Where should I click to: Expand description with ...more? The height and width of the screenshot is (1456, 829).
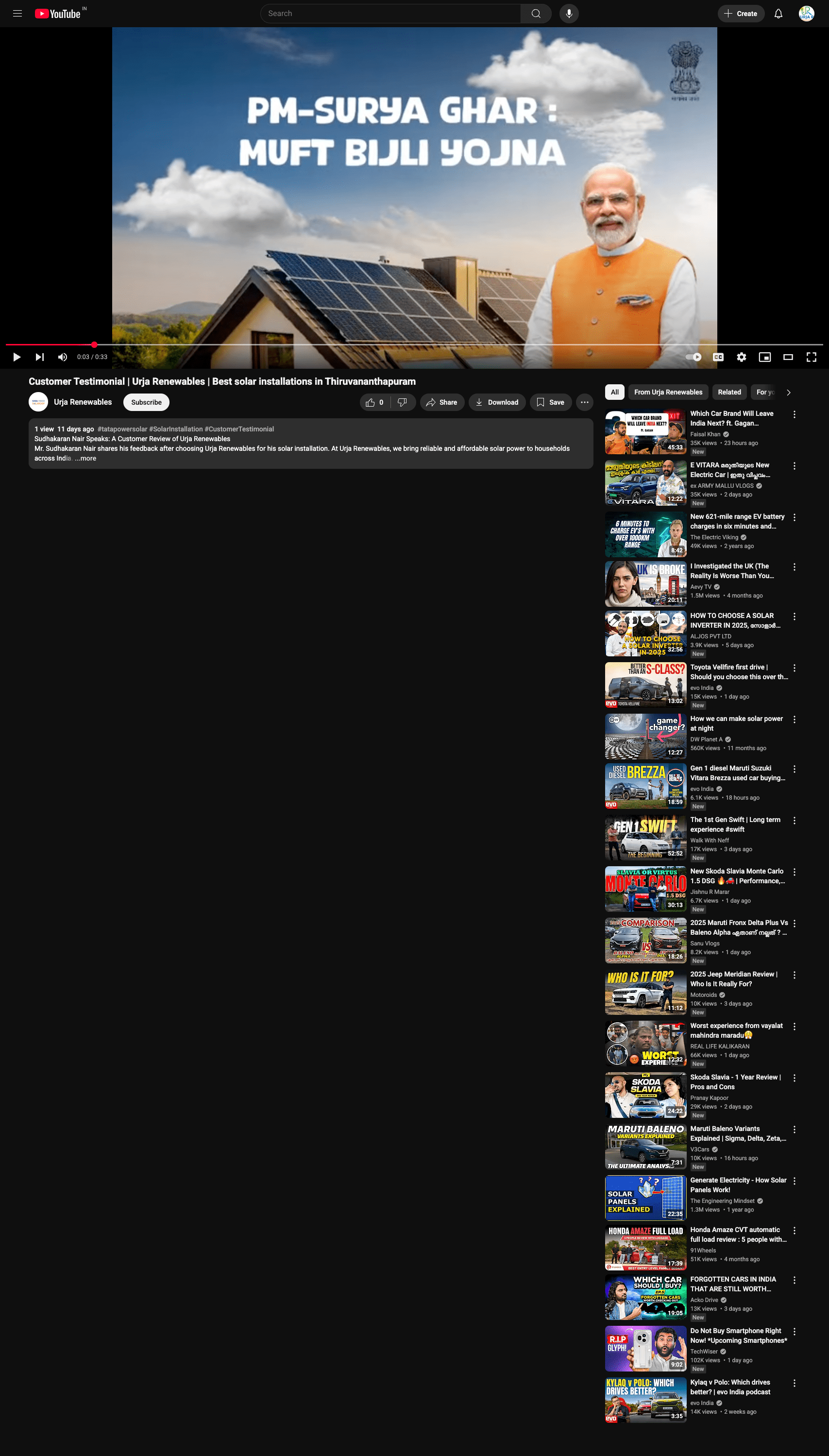[85, 459]
